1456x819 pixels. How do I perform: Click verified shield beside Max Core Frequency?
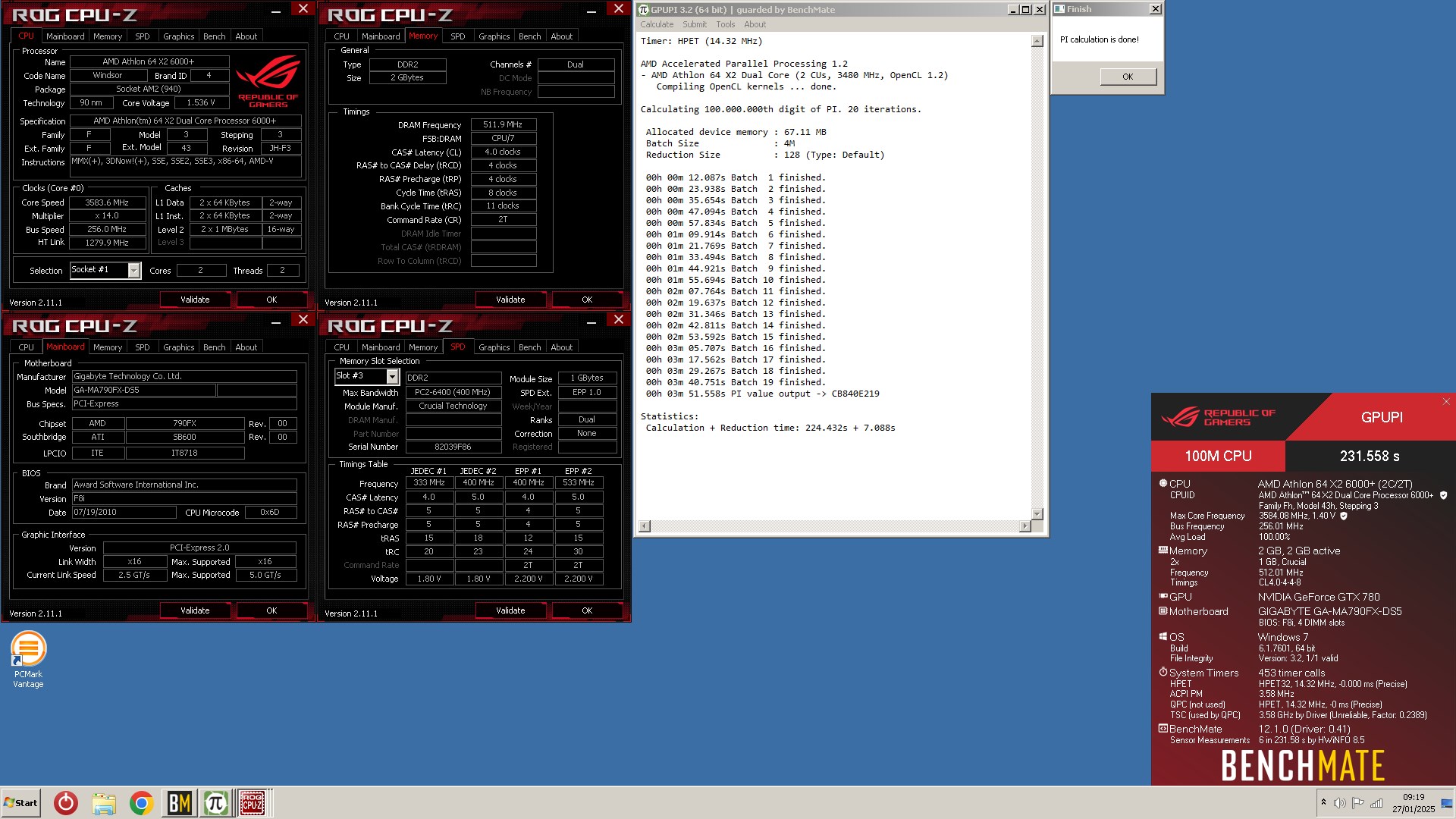[1344, 516]
